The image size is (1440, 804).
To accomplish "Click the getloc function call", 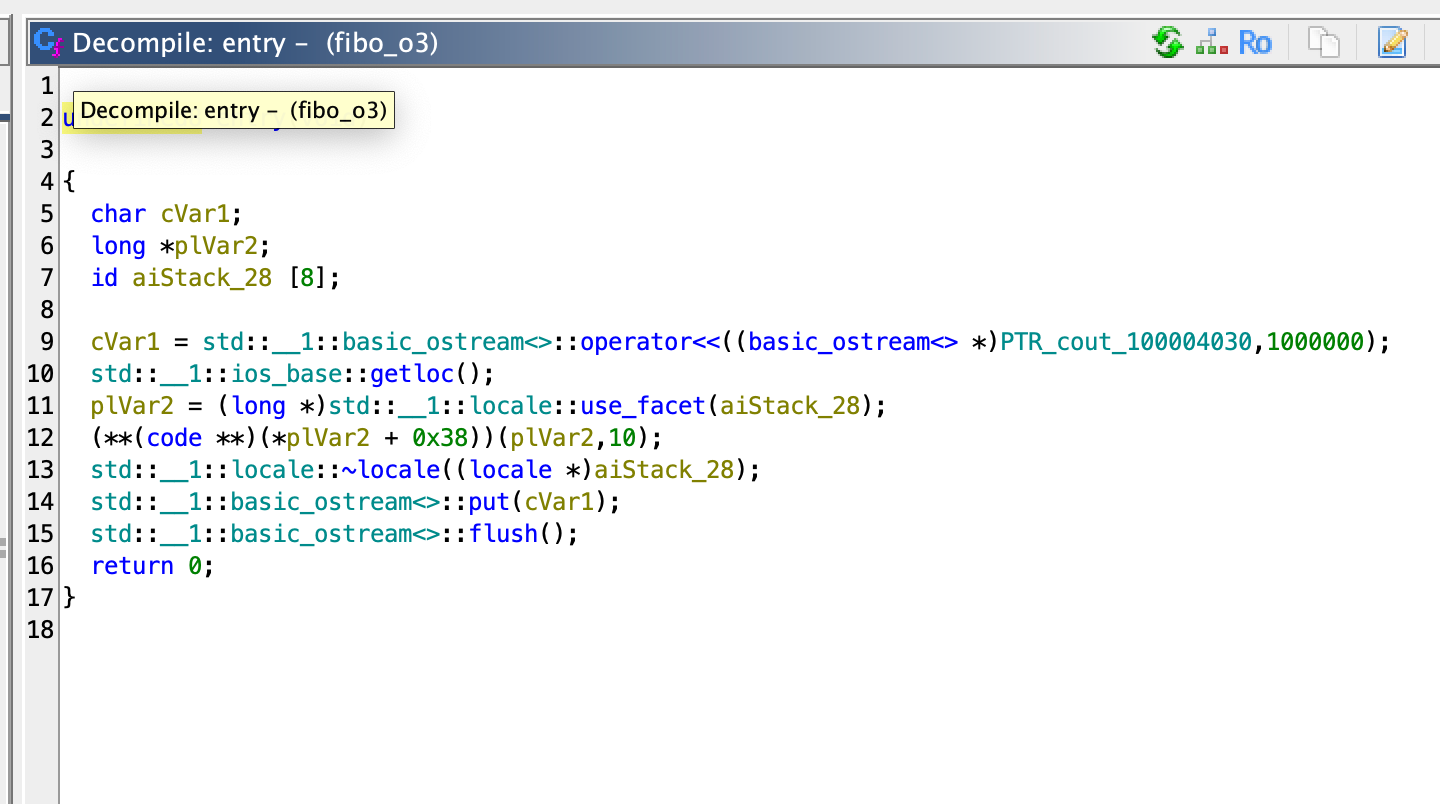I will (412, 373).
